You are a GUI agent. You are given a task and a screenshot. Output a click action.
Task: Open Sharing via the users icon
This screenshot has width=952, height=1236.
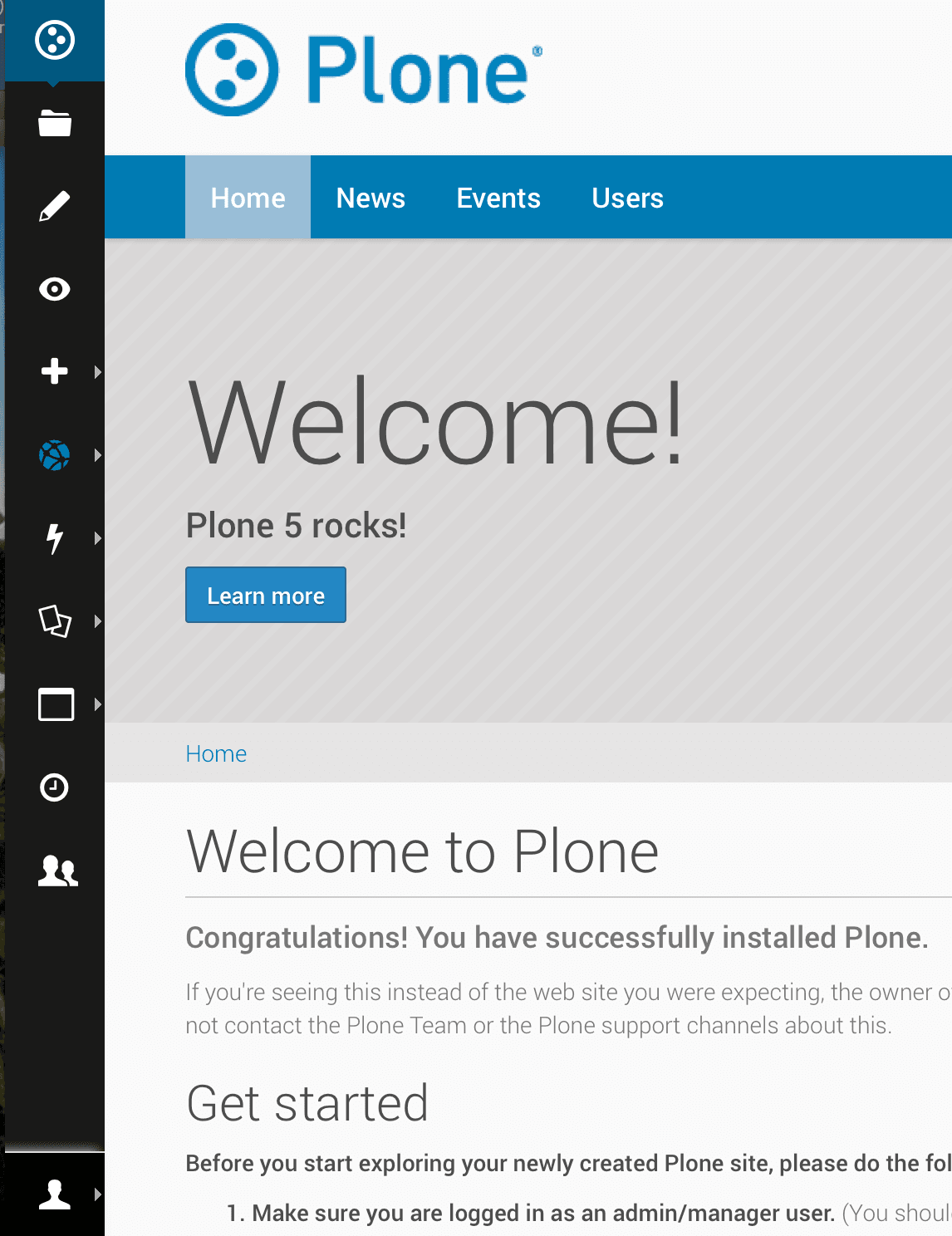(55, 871)
